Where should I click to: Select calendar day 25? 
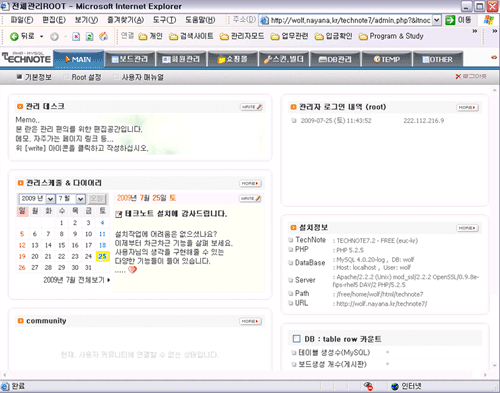[102, 256]
